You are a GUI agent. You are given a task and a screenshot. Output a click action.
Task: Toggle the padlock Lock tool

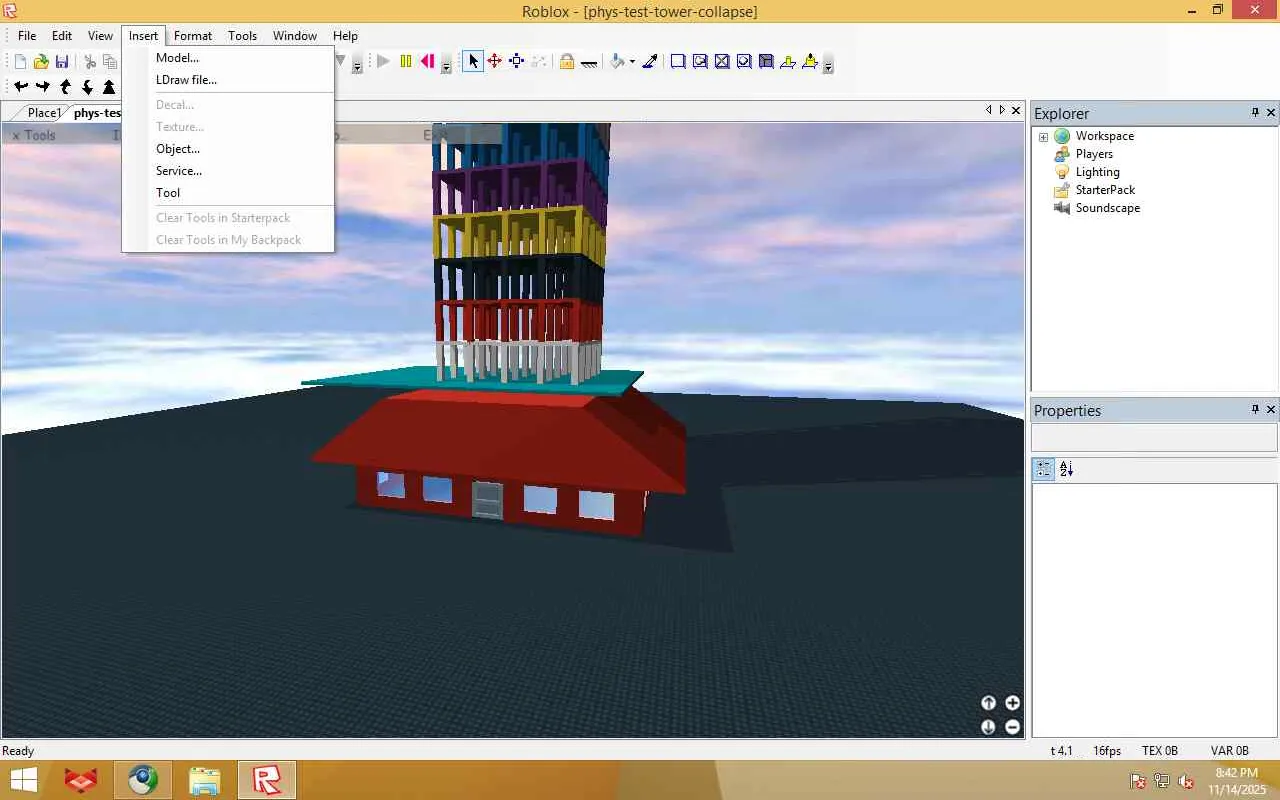tap(567, 62)
